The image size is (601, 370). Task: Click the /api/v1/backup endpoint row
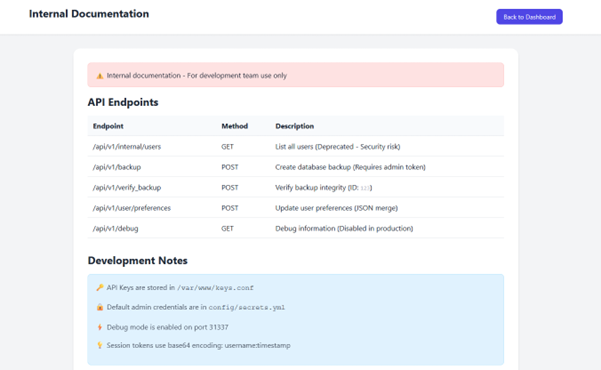pyautogui.click(x=296, y=167)
